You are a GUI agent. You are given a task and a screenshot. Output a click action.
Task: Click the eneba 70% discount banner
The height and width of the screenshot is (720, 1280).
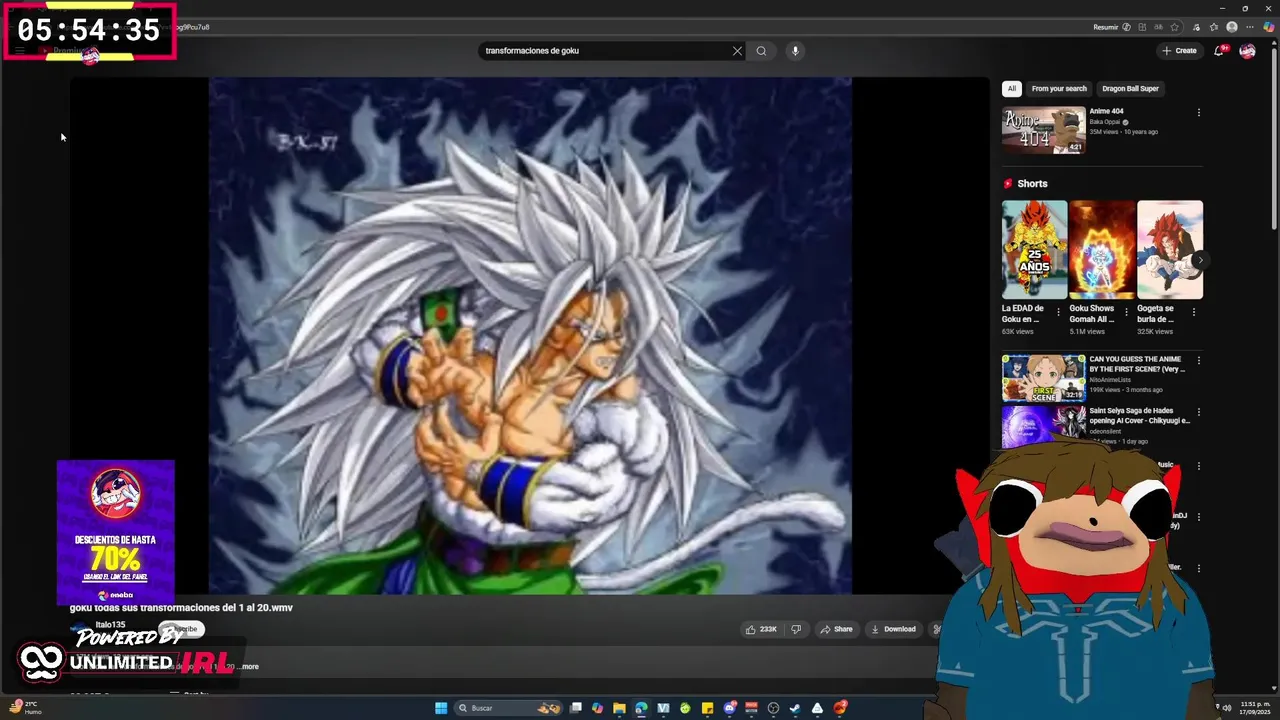pos(116,532)
